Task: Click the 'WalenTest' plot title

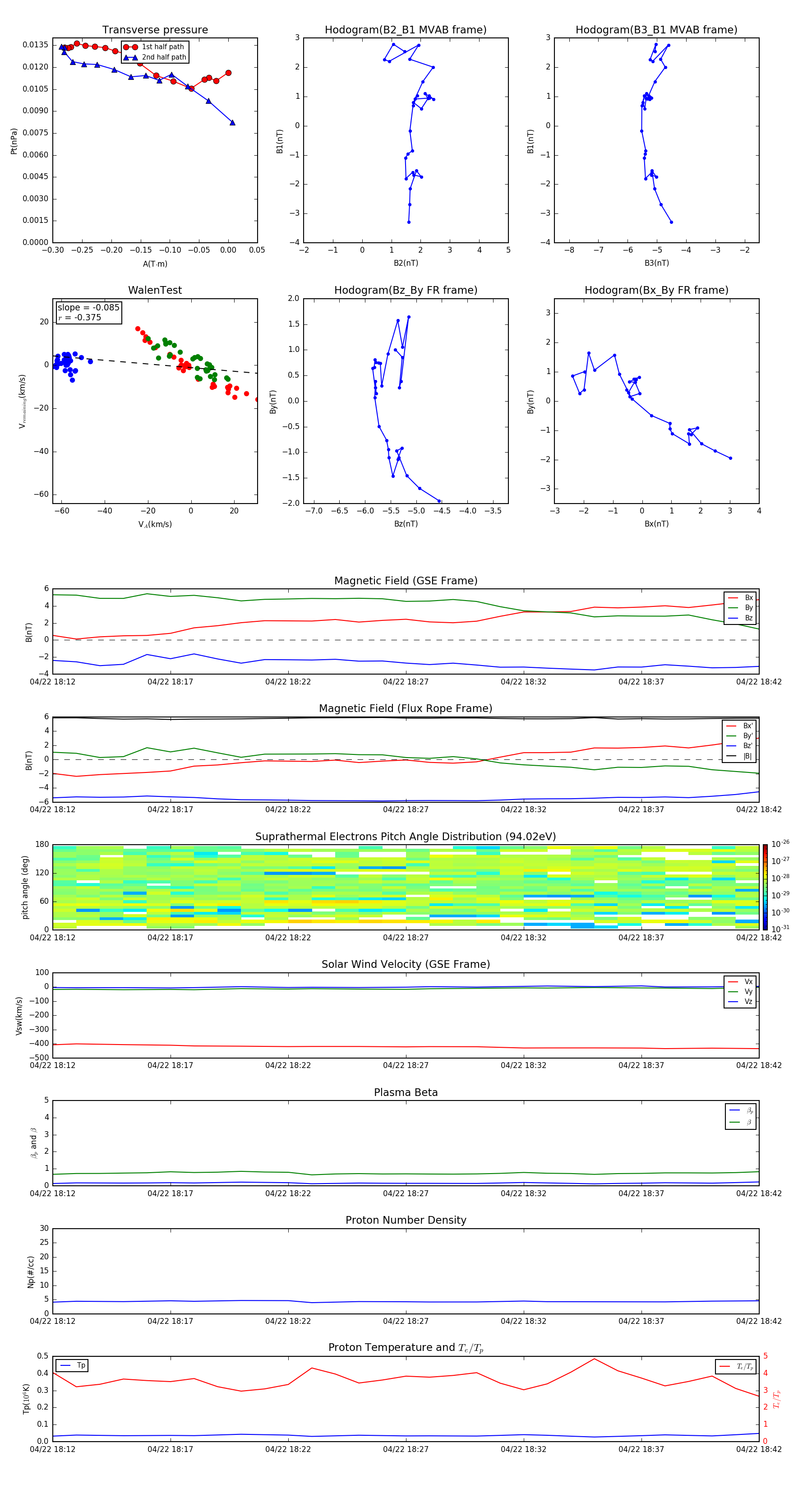Action: [155, 290]
